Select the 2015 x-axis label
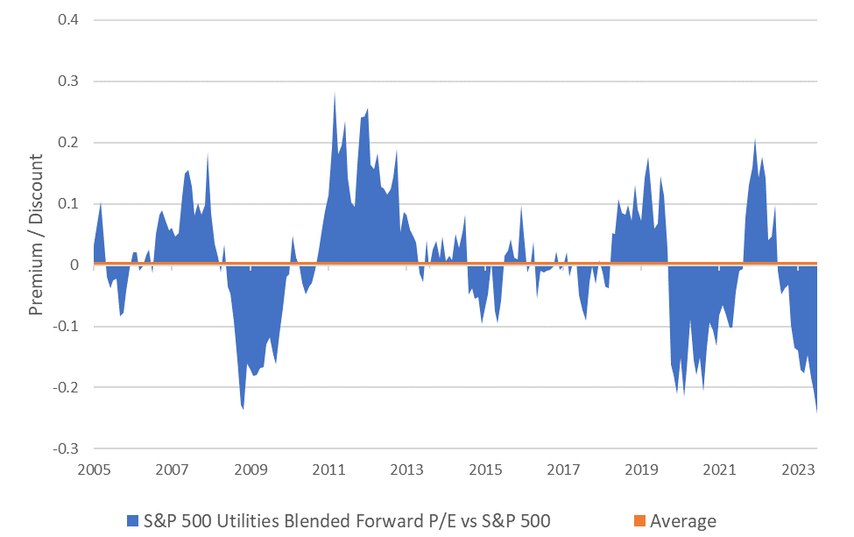The image size is (854, 537). coord(485,468)
